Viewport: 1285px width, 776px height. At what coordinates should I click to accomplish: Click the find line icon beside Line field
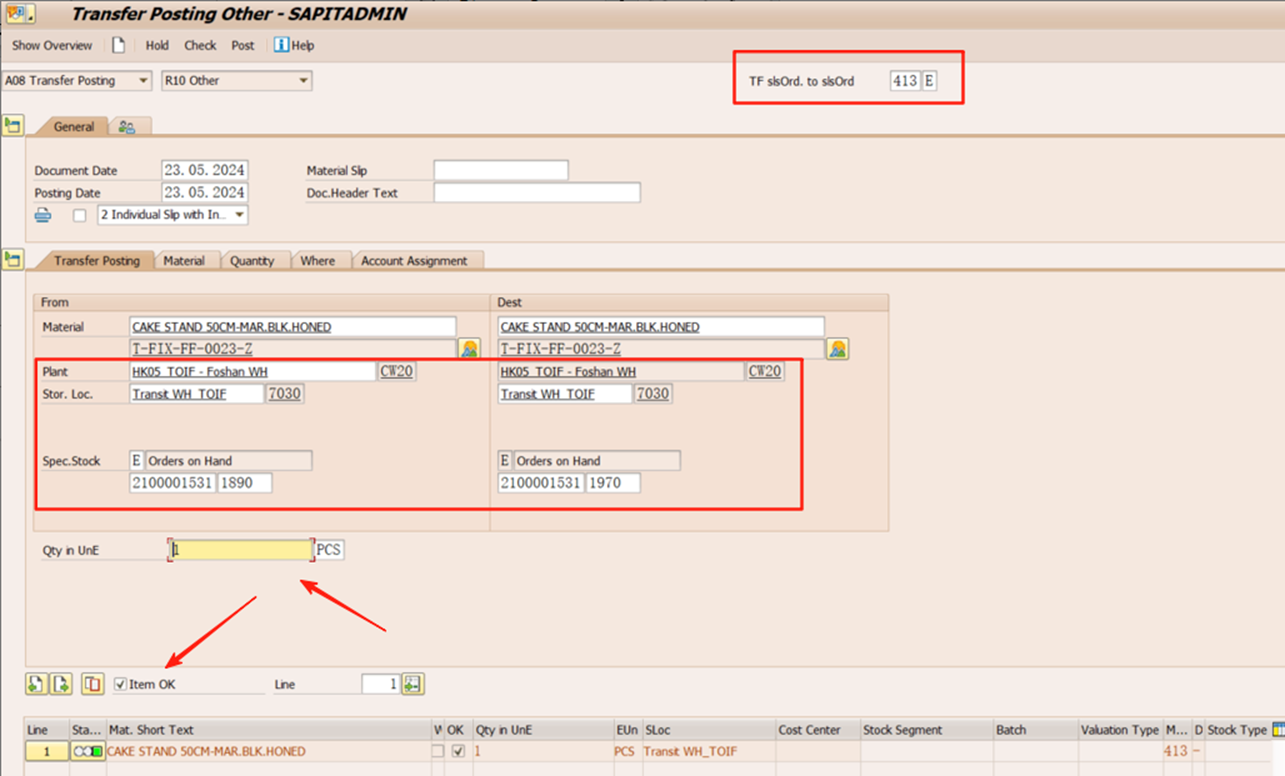click(413, 684)
